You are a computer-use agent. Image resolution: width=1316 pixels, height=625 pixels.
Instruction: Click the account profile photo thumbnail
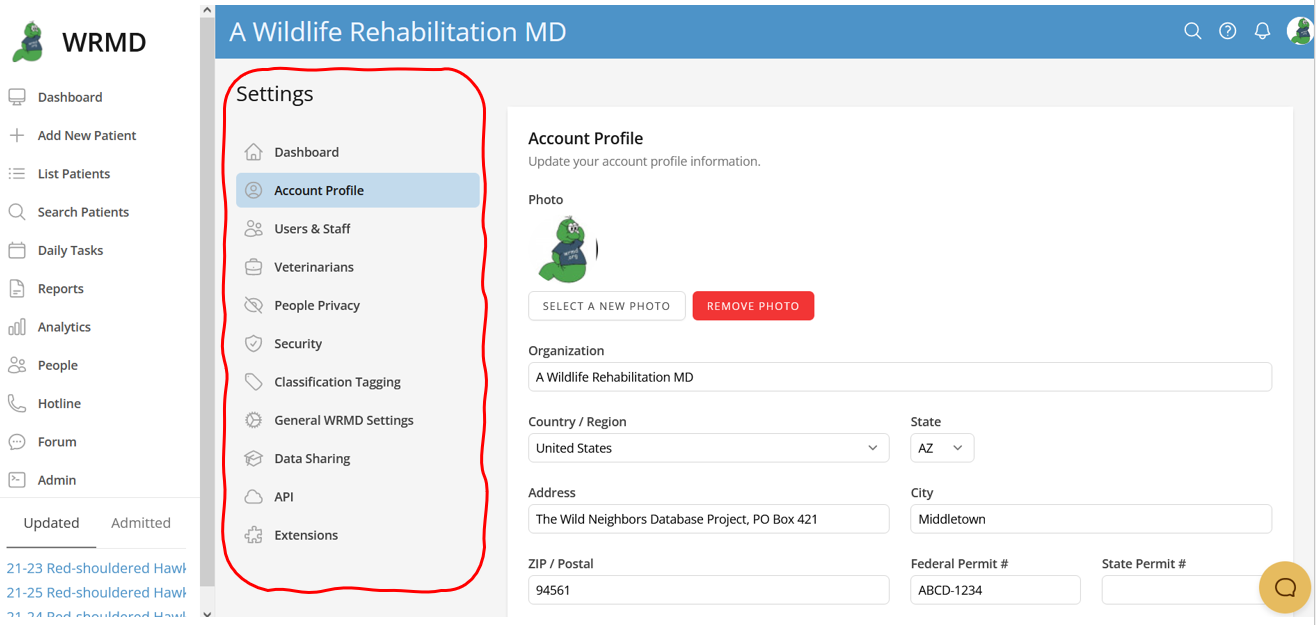[565, 249]
